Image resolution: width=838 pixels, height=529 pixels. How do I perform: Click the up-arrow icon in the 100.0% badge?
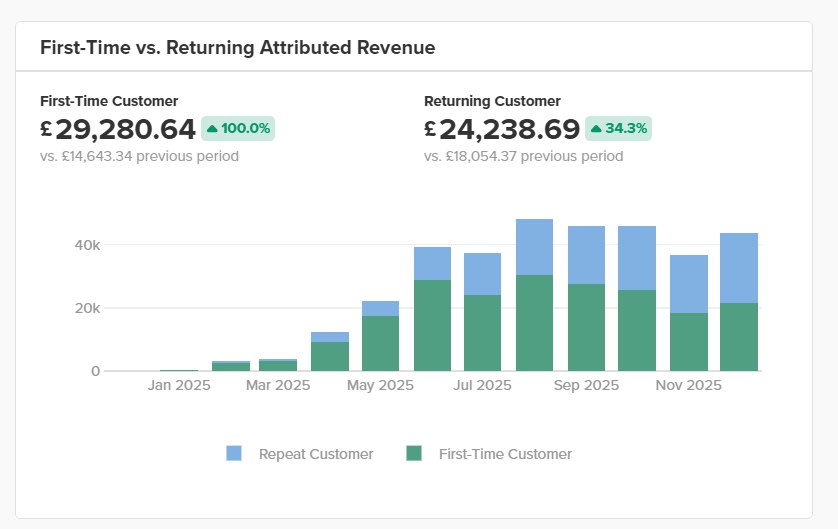coord(212,129)
